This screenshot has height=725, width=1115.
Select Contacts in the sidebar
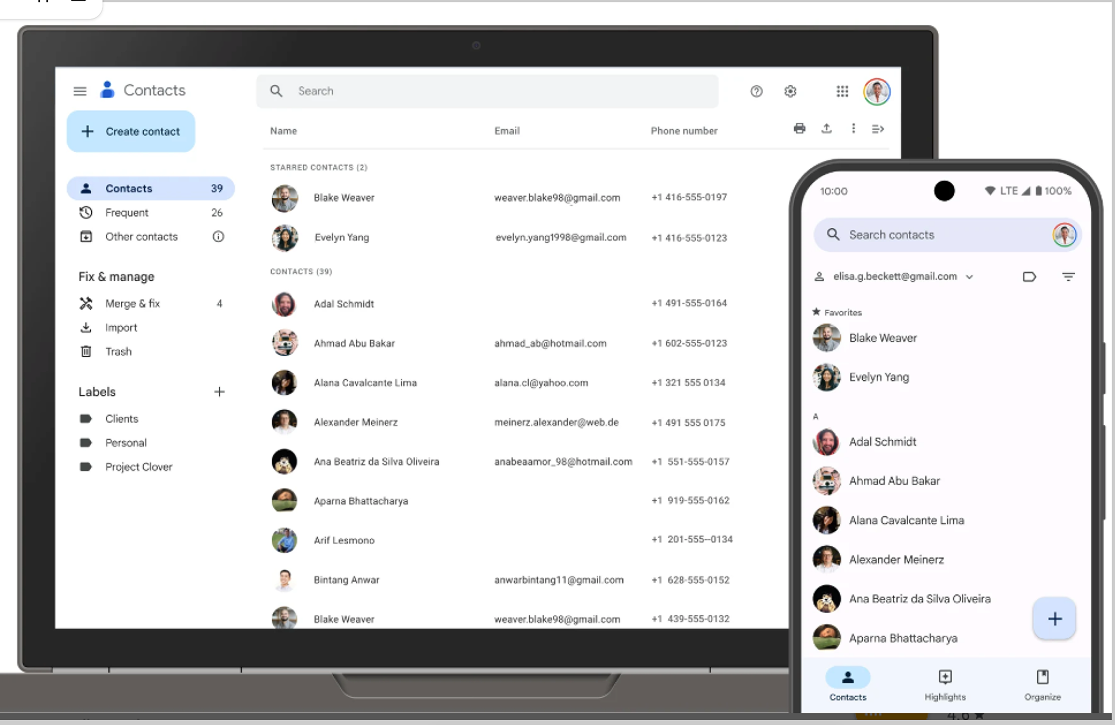151,188
